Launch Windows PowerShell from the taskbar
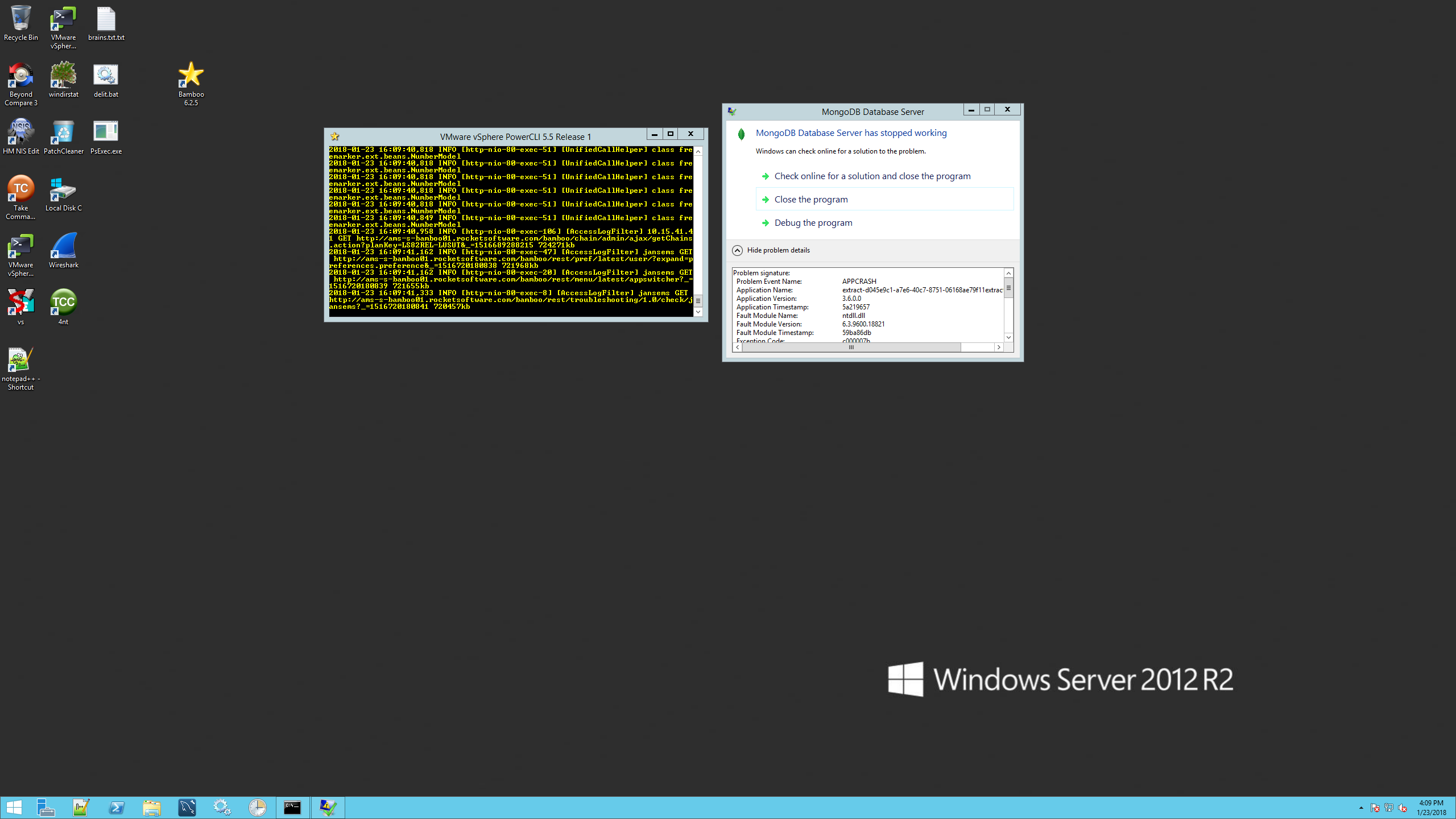Viewport: 1456px width, 819px height. click(x=116, y=808)
